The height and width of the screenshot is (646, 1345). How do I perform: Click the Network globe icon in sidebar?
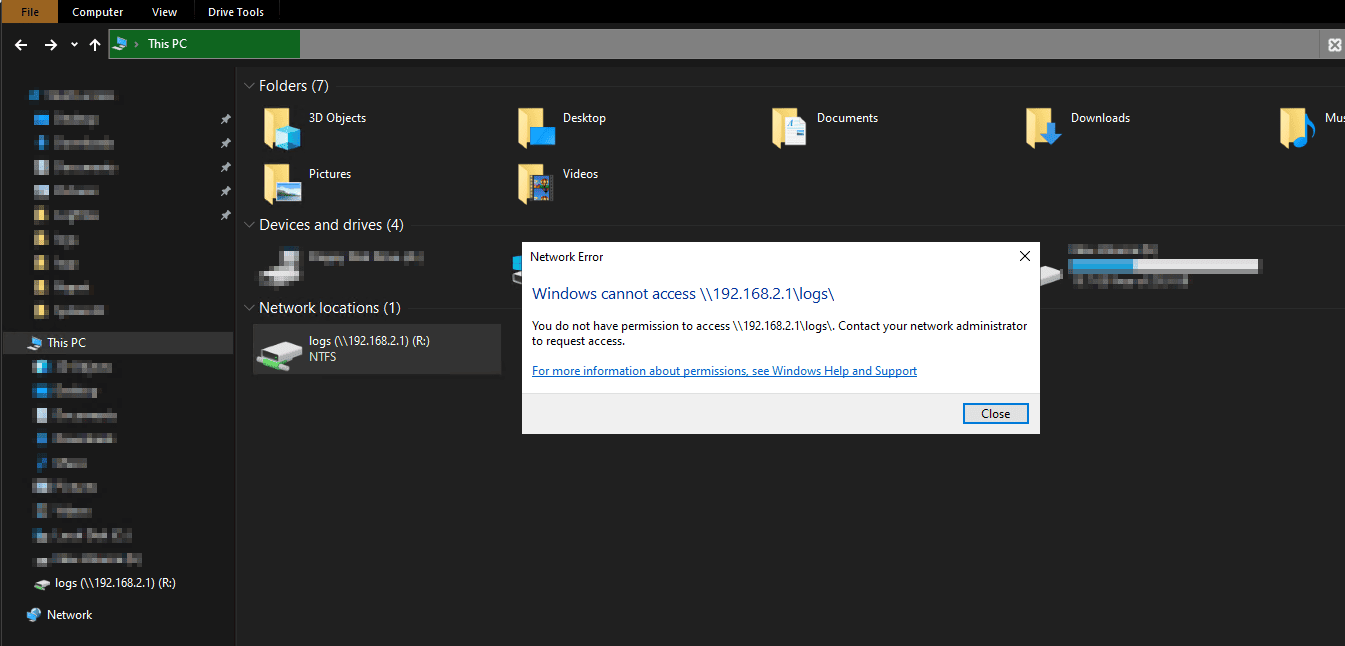coord(34,615)
